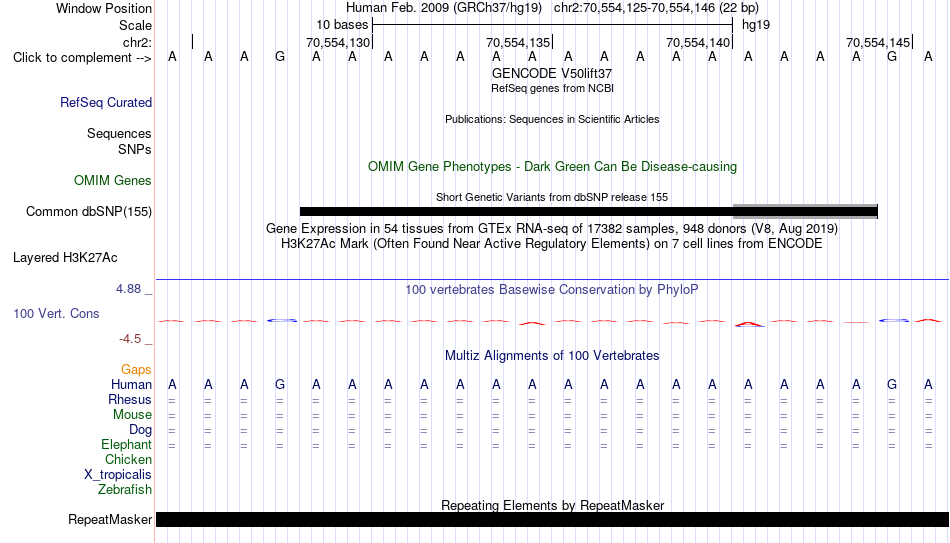
Task: Click the Sequences track label
Action: 119,133
